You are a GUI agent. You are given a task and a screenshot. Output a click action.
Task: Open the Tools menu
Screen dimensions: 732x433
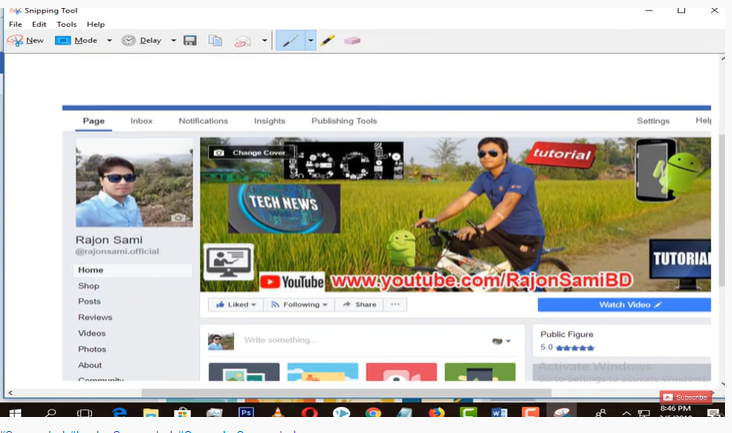click(66, 24)
